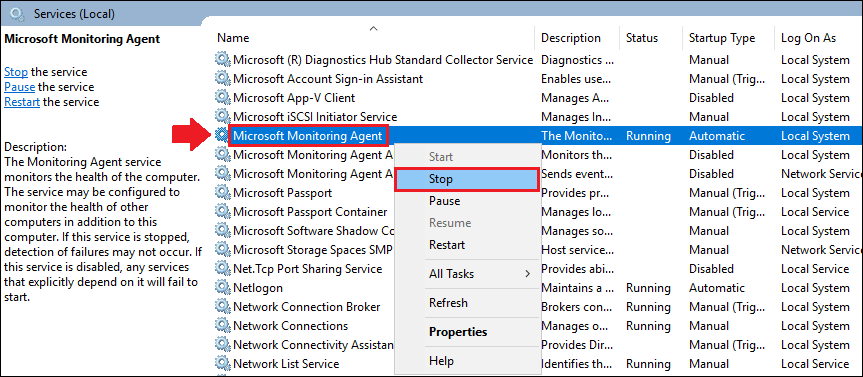The image size is (863, 377).
Task: Click gear icon for Microsoft Passport Container
Action: point(222,212)
